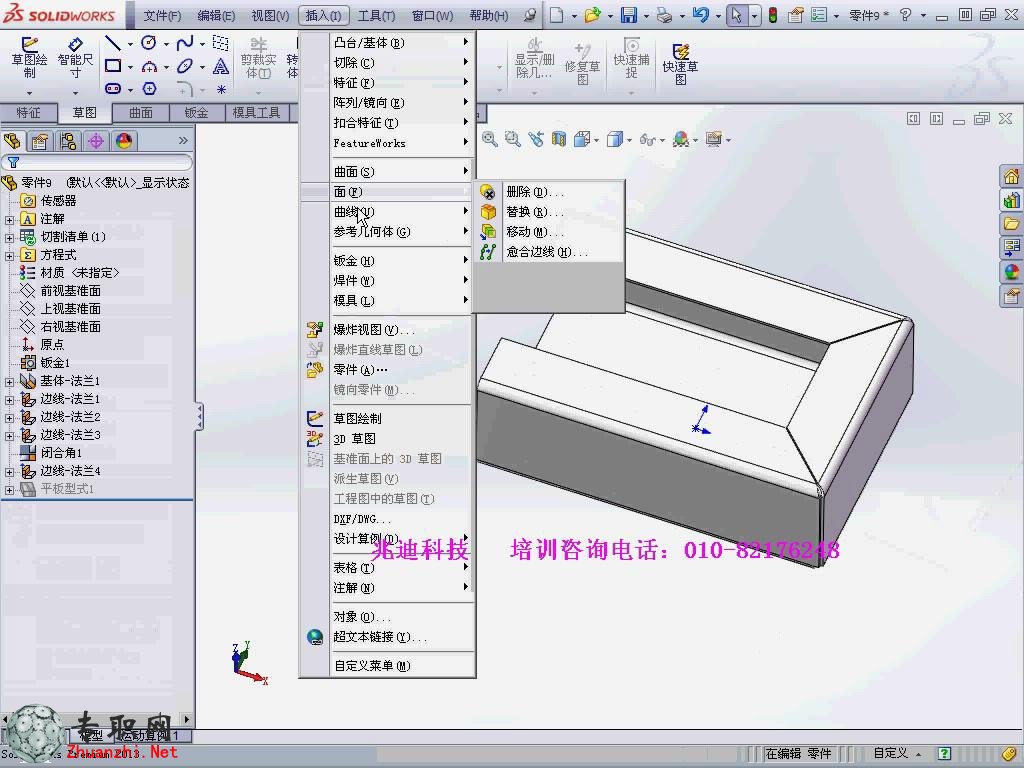Pick the Point sketch tool
This screenshot has width=1024, height=768.
point(221,89)
